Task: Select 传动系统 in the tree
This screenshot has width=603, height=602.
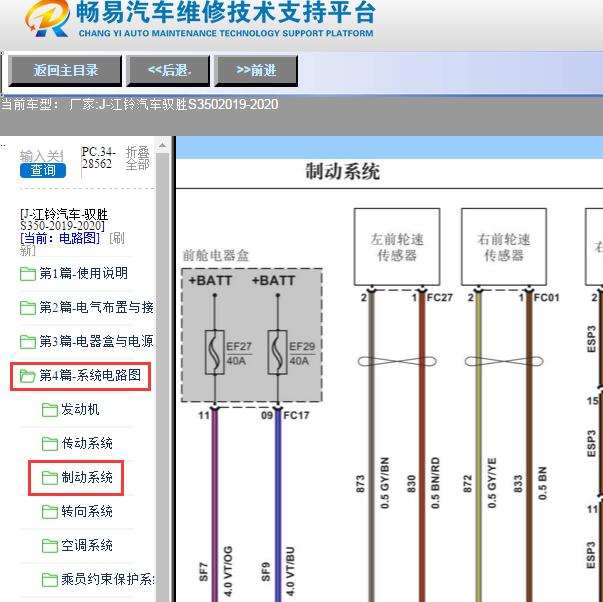Action: [87, 443]
